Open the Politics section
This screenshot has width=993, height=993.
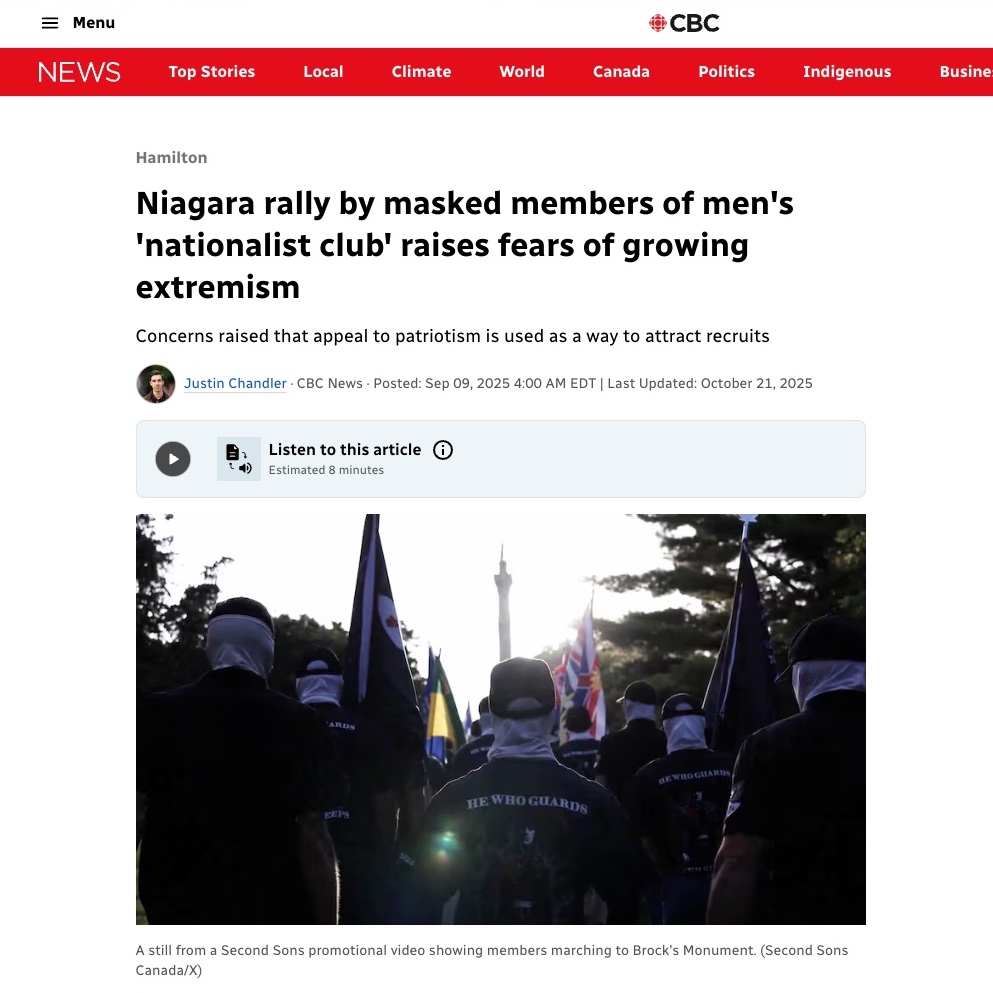click(726, 72)
